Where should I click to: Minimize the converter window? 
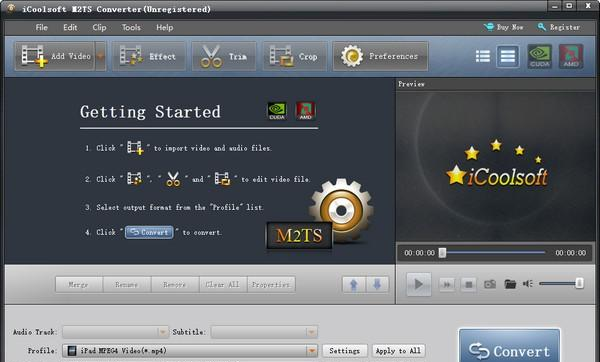tap(555, 6)
